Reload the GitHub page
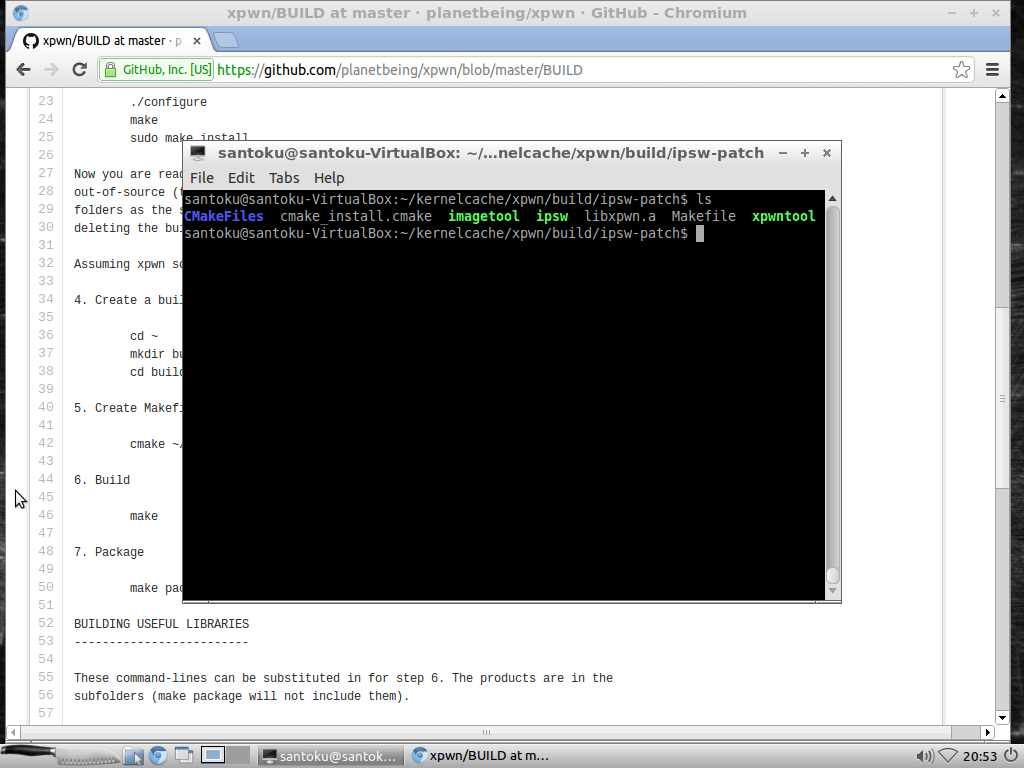 click(x=80, y=70)
